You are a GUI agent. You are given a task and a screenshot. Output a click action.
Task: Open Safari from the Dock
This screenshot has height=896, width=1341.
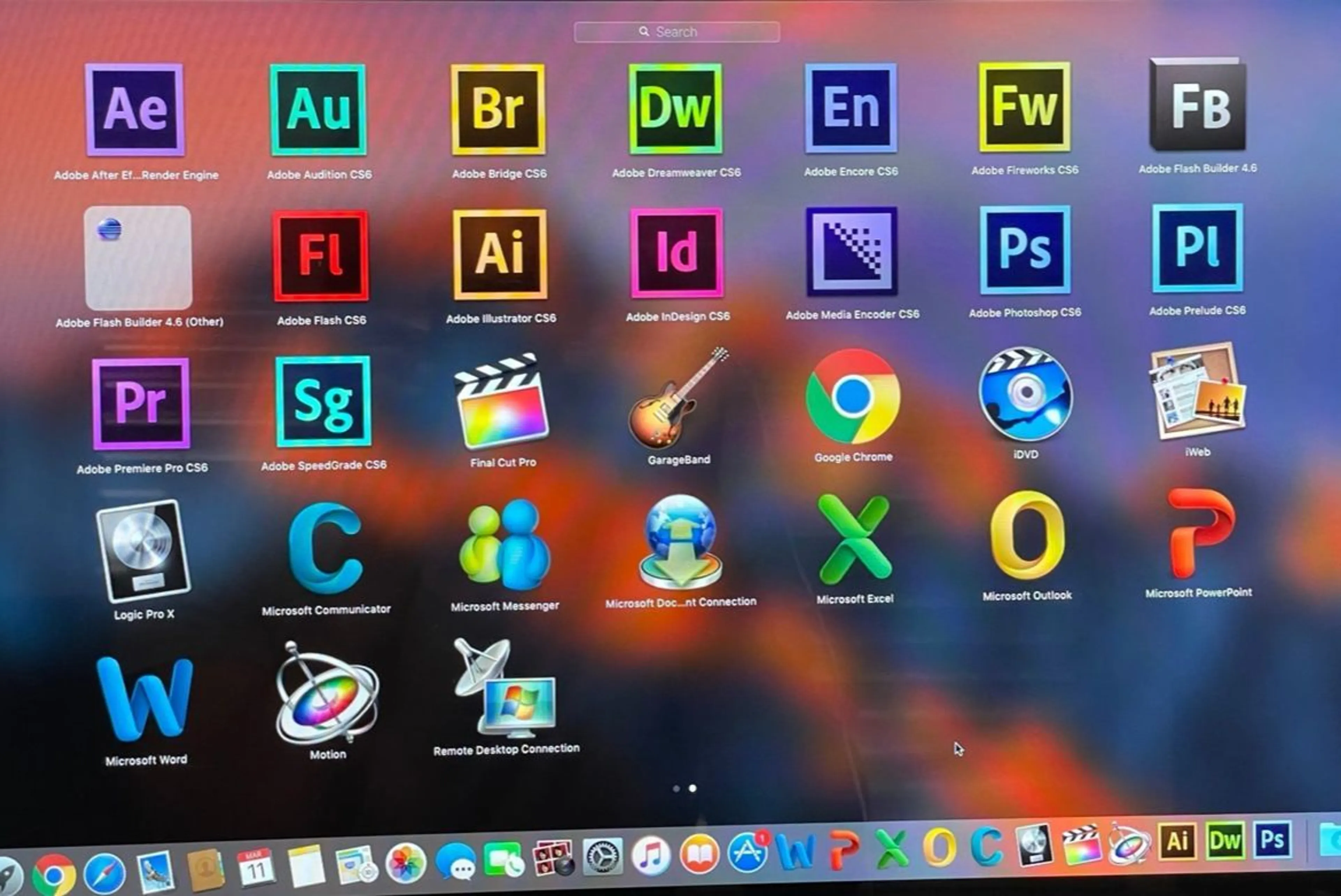pyautogui.click(x=105, y=874)
